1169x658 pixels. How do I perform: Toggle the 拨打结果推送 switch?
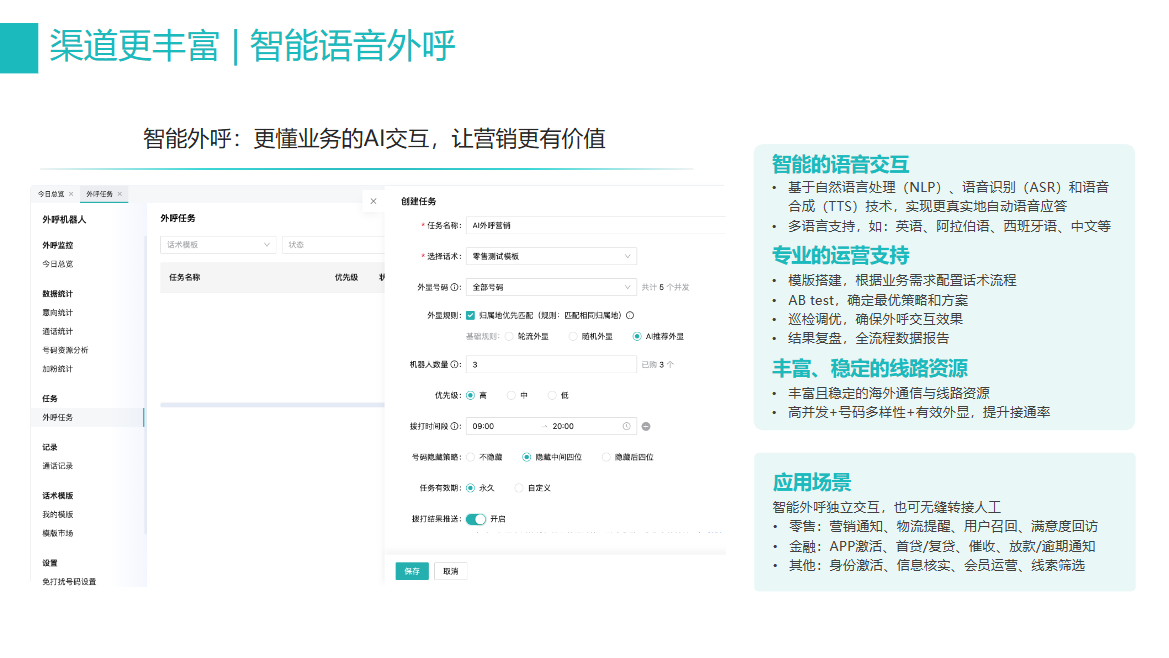(x=476, y=519)
